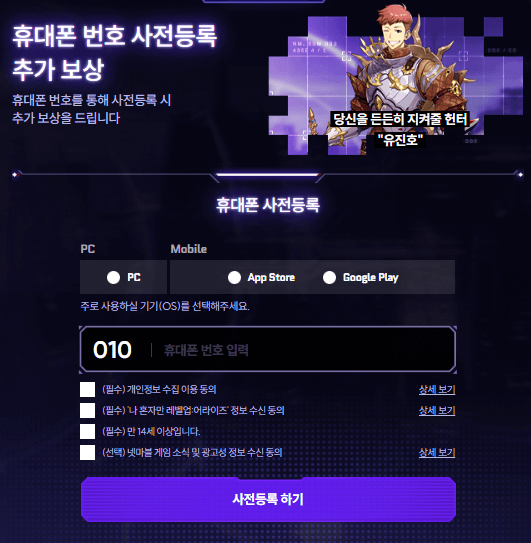Viewport: 531px width, 543px height.
Task: Focus the 휴대폰 번호 입력 field
Action: point(303,350)
